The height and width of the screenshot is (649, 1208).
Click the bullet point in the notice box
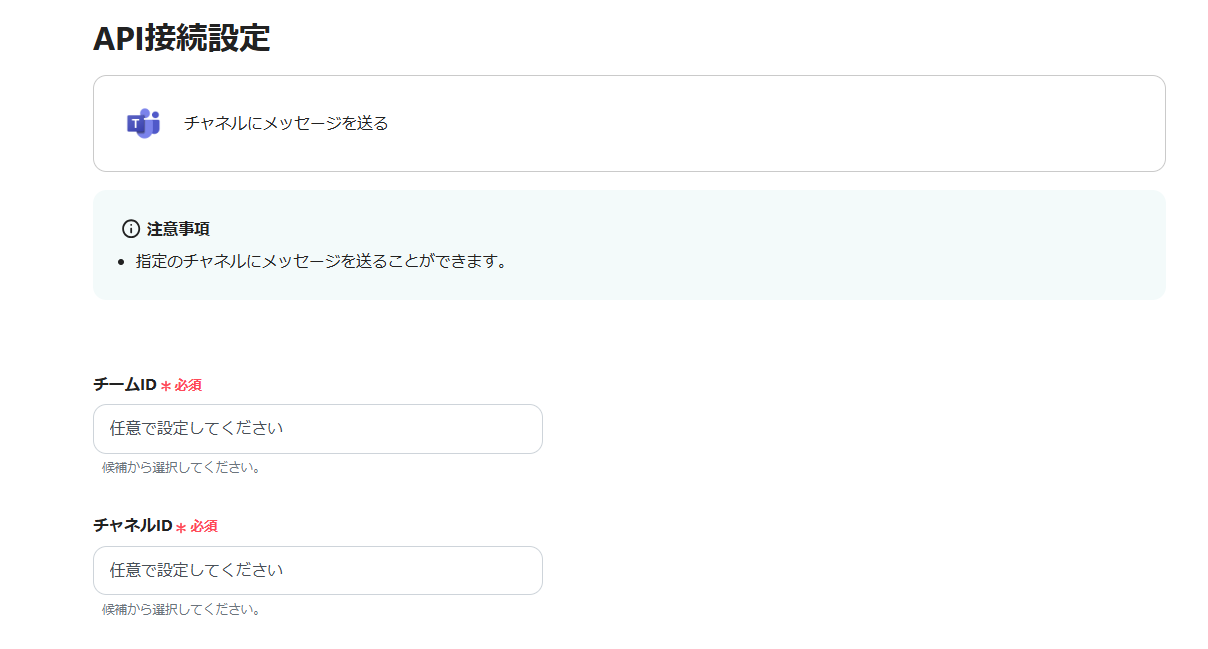click(121, 263)
